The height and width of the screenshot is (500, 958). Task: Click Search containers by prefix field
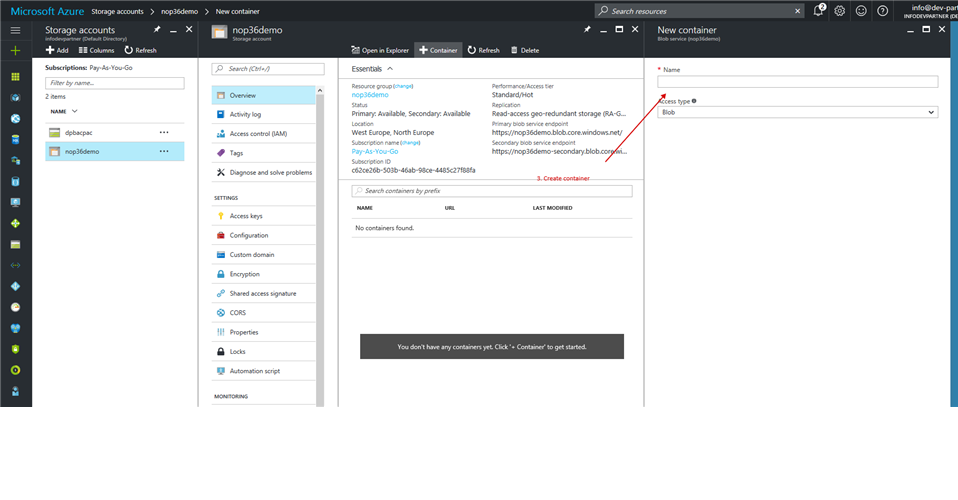click(x=492, y=191)
